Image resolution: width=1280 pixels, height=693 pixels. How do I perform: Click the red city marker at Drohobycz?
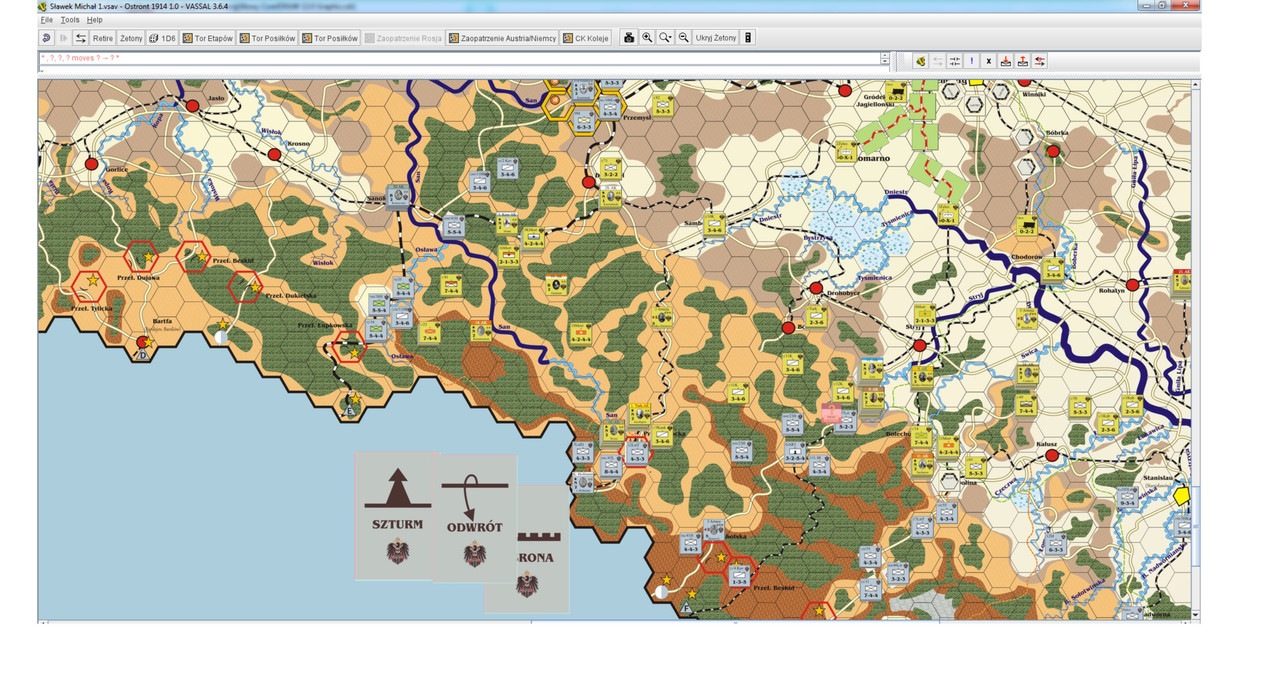click(x=815, y=288)
